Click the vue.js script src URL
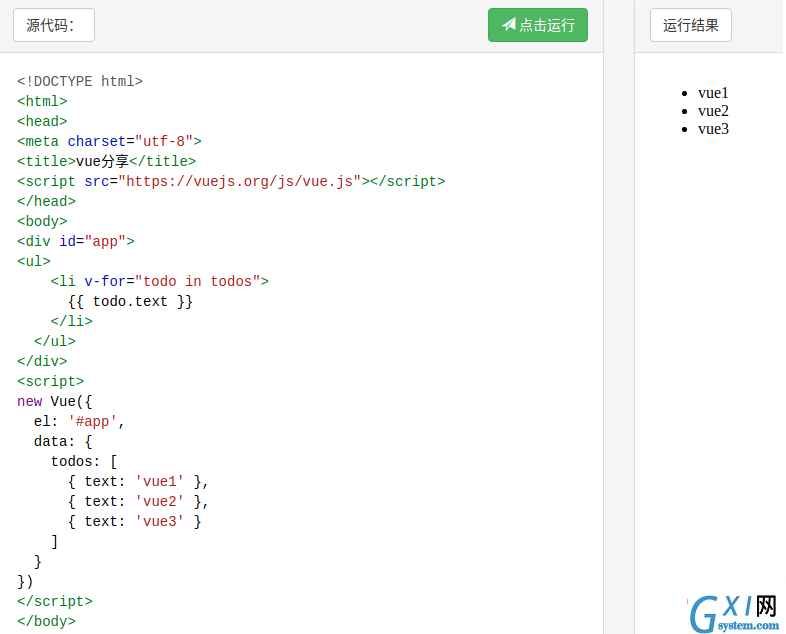786x634 pixels. 239,181
